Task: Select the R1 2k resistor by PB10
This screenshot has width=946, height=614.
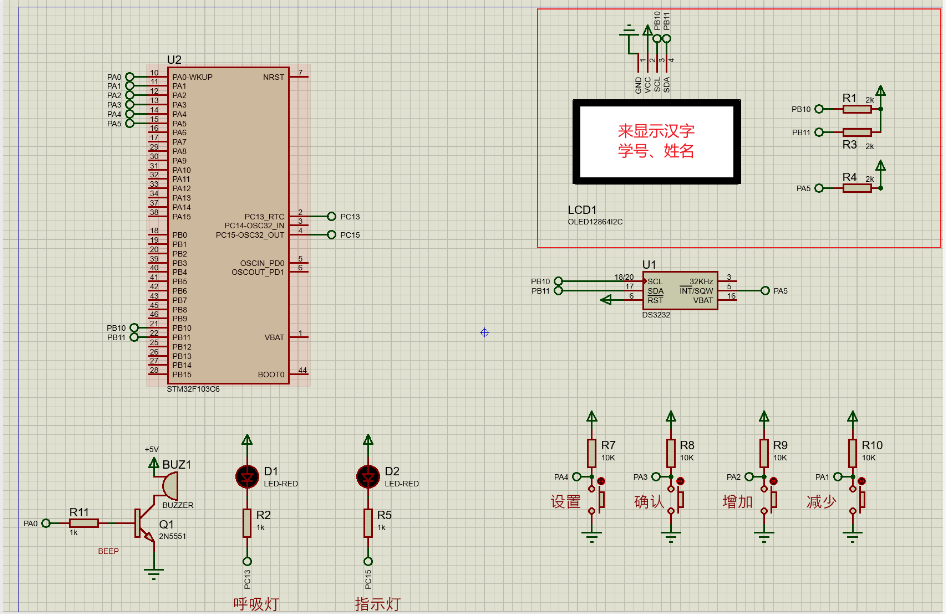Action: click(857, 109)
